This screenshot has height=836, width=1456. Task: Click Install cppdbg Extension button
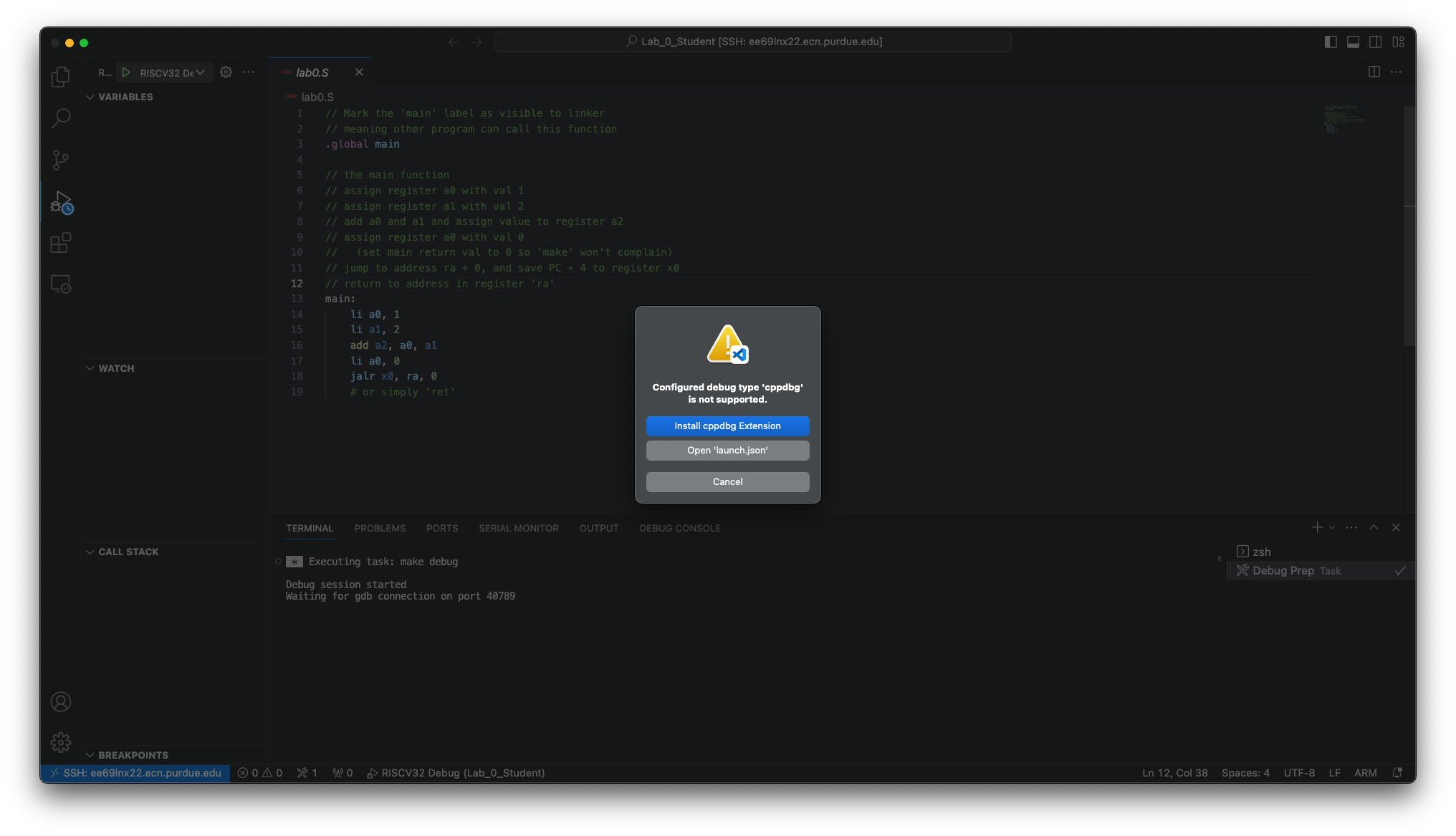(727, 426)
